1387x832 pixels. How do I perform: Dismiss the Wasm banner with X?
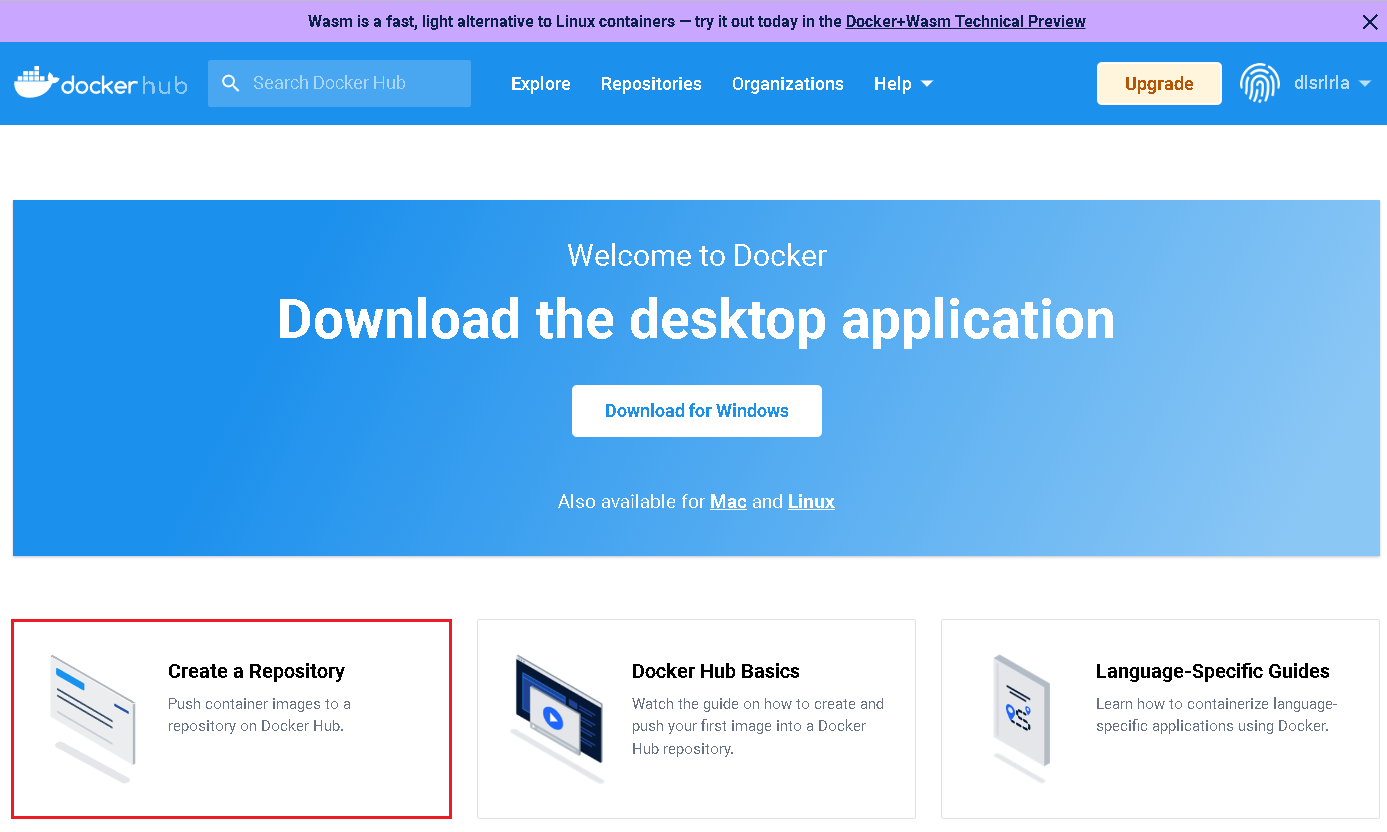coord(1370,22)
